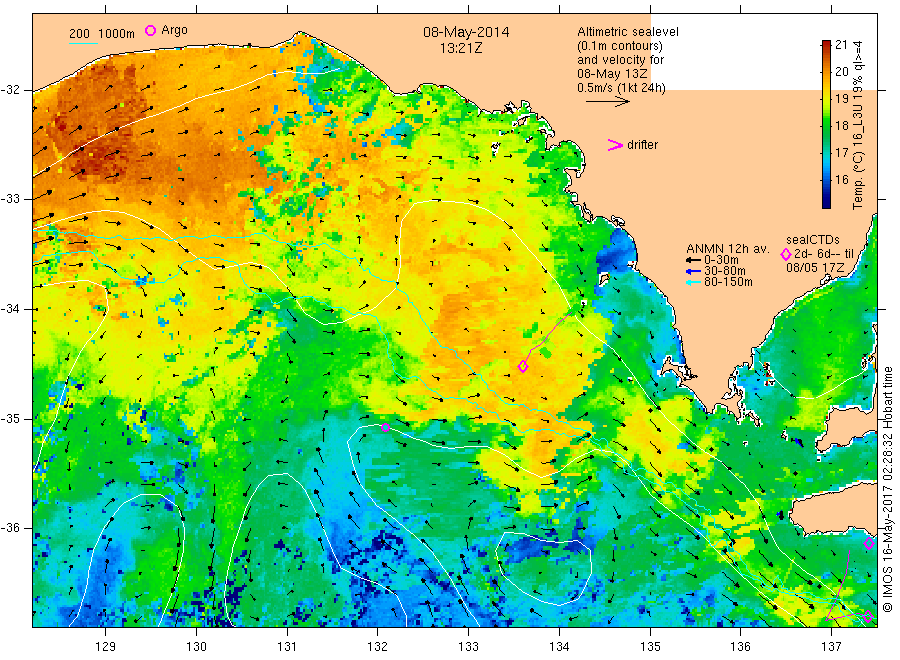Image resolution: width=900 pixels, height=660 pixels.
Task: Click the '0.5m/s (1kt 24h)' text
Action: (621, 88)
